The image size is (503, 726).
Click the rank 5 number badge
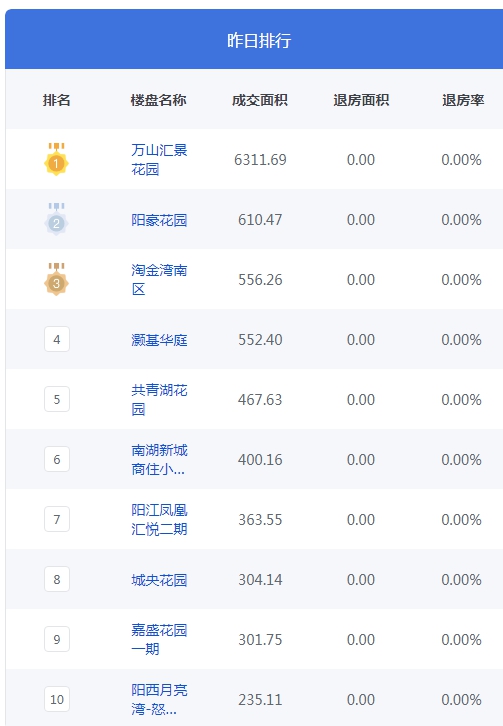(57, 399)
